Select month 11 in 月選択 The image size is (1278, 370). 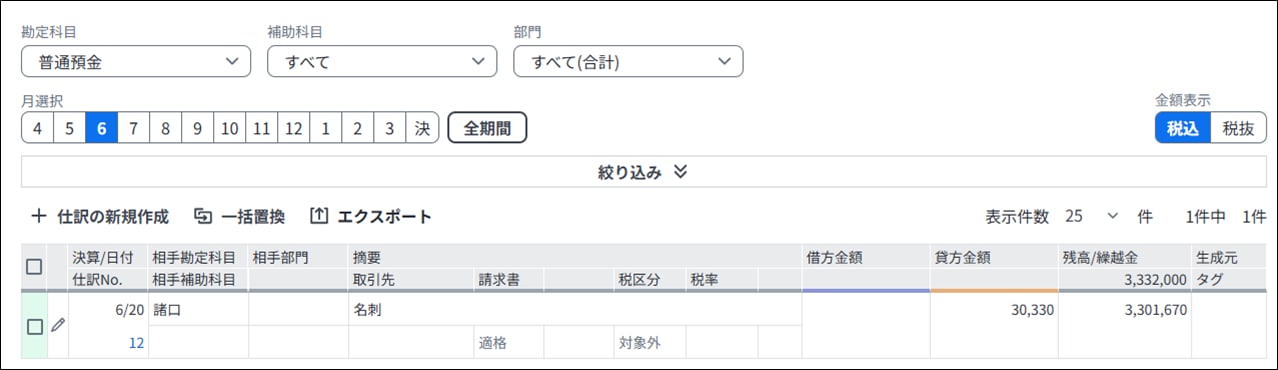tap(261, 128)
